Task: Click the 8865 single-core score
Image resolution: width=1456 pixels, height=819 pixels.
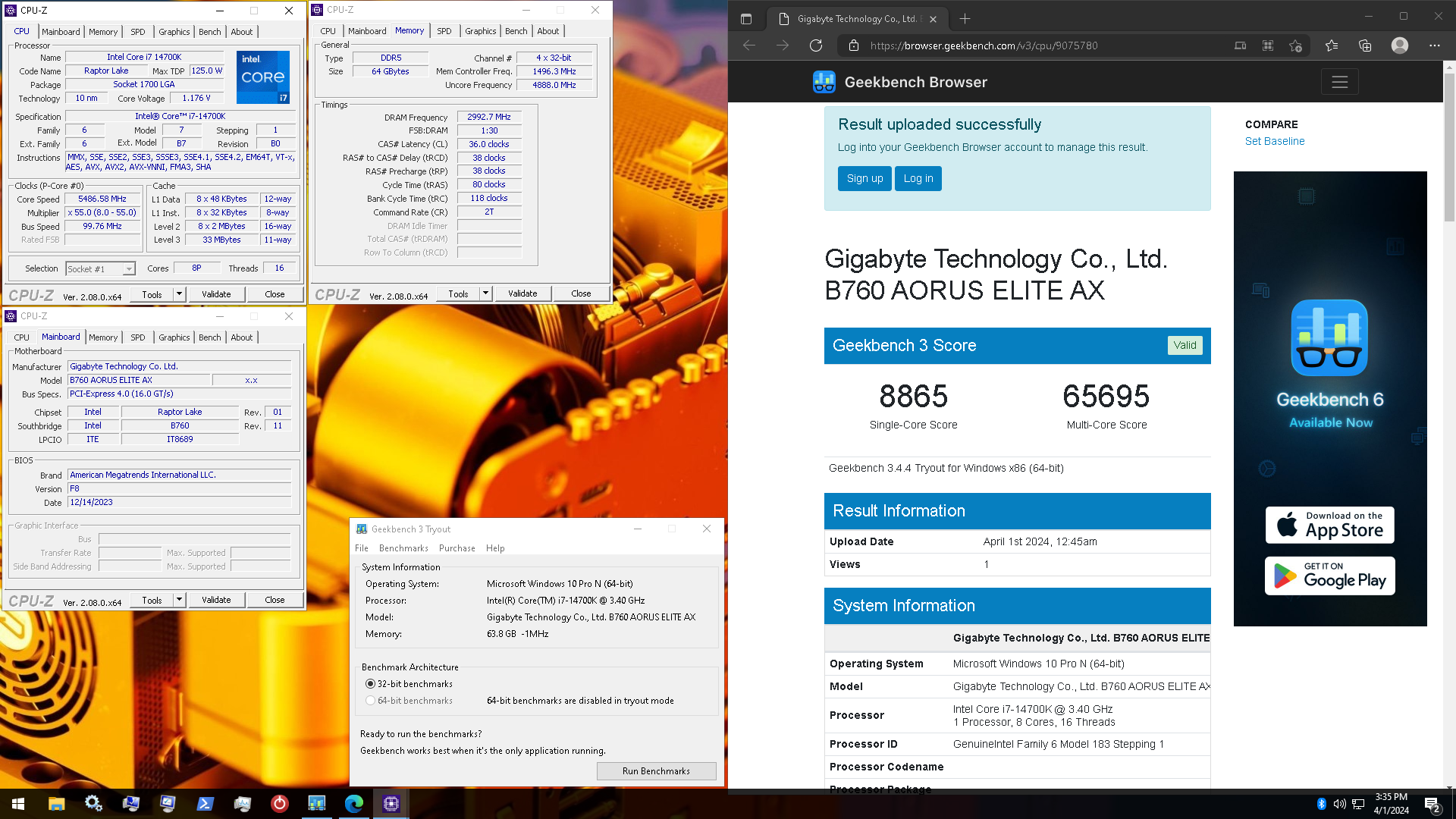Action: pyautogui.click(x=913, y=397)
